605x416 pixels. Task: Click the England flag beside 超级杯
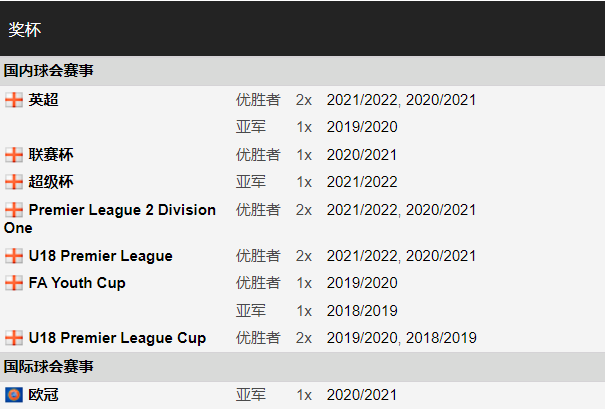point(14,182)
